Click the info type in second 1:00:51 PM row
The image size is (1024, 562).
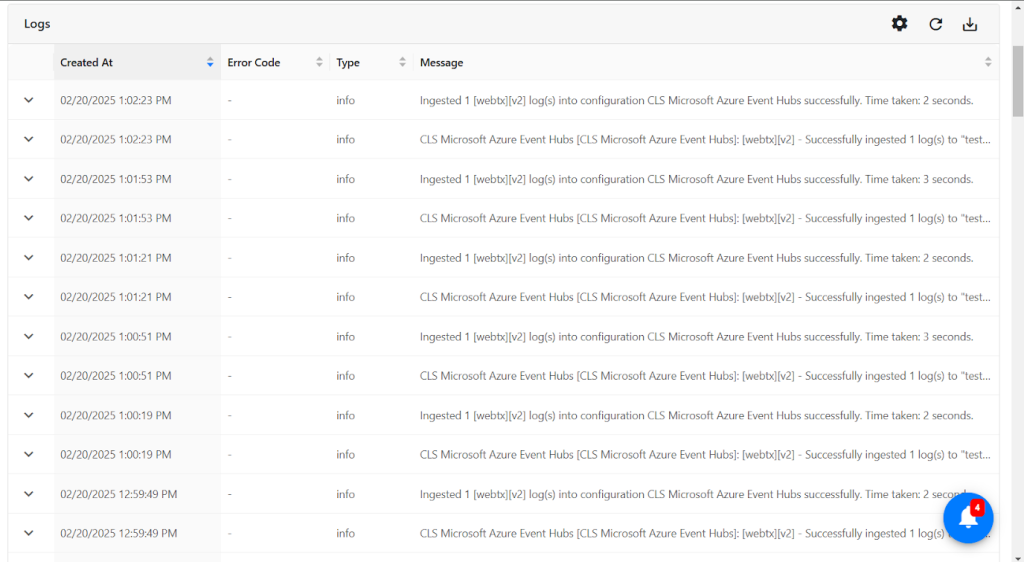[345, 376]
